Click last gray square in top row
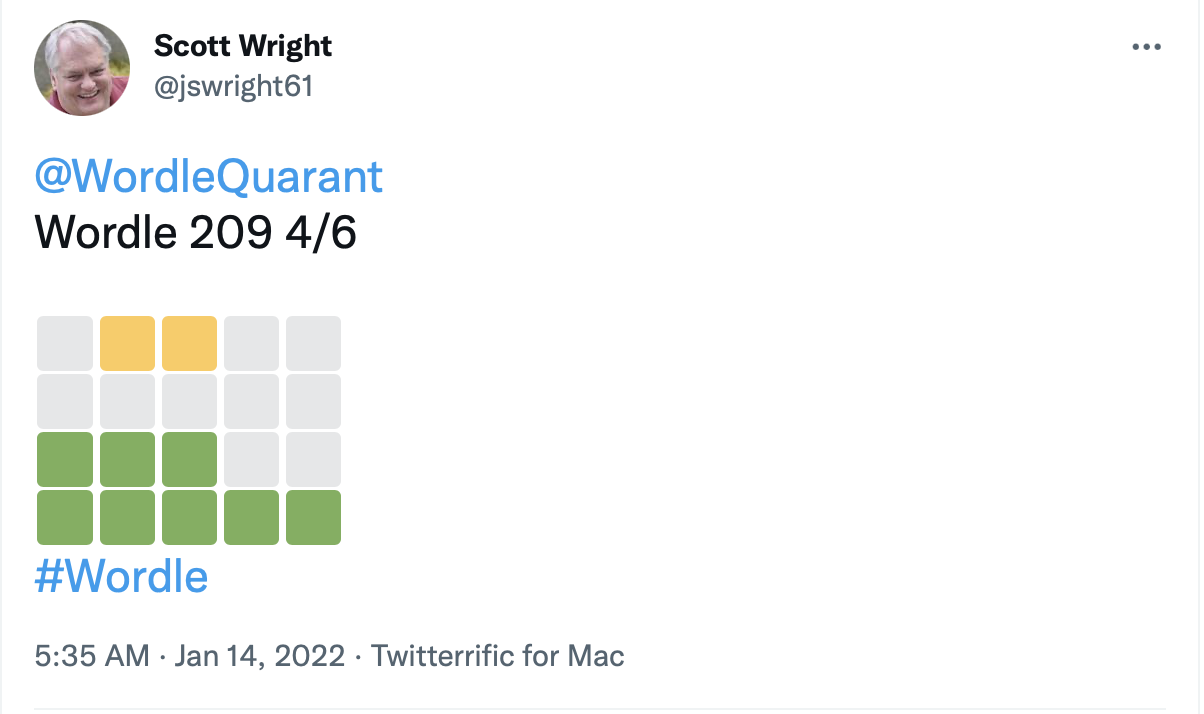Screen dimensions: 1204x714 tap(313, 344)
